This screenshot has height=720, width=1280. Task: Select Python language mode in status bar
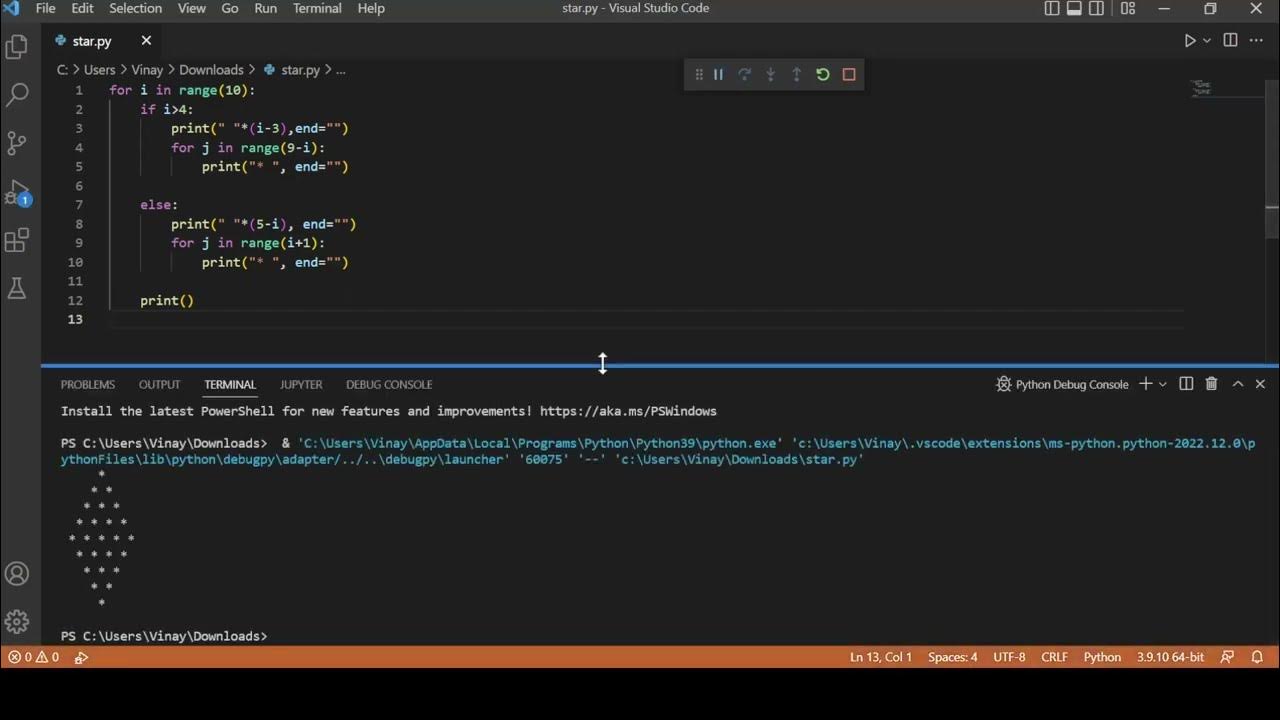1102,657
